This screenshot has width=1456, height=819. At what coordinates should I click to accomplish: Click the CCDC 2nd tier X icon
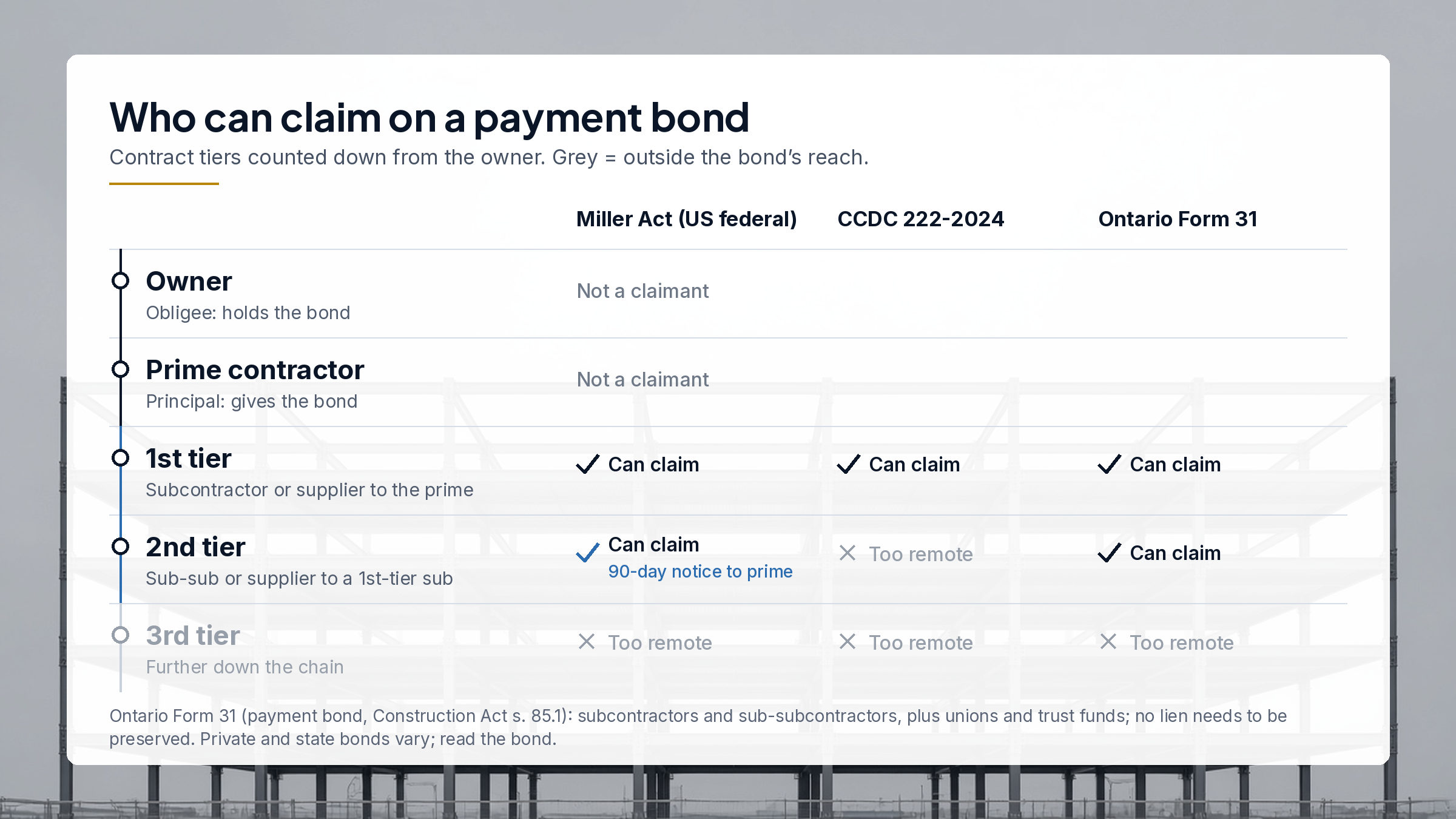tap(848, 553)
